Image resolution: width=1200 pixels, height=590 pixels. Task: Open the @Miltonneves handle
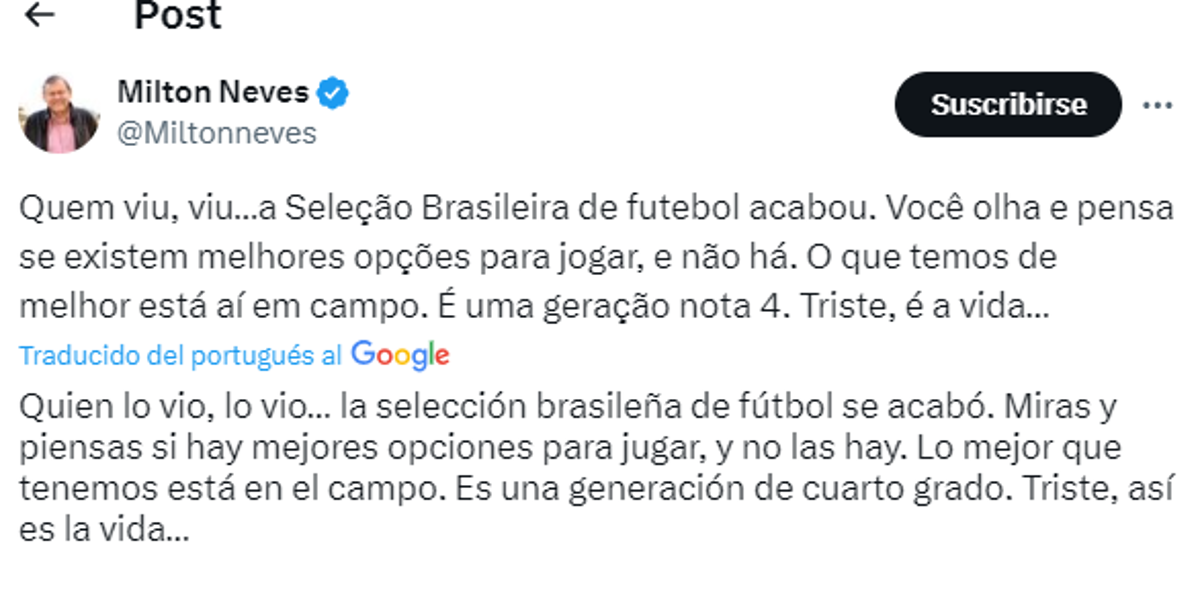pyautogui.click(x=215, y=131)
